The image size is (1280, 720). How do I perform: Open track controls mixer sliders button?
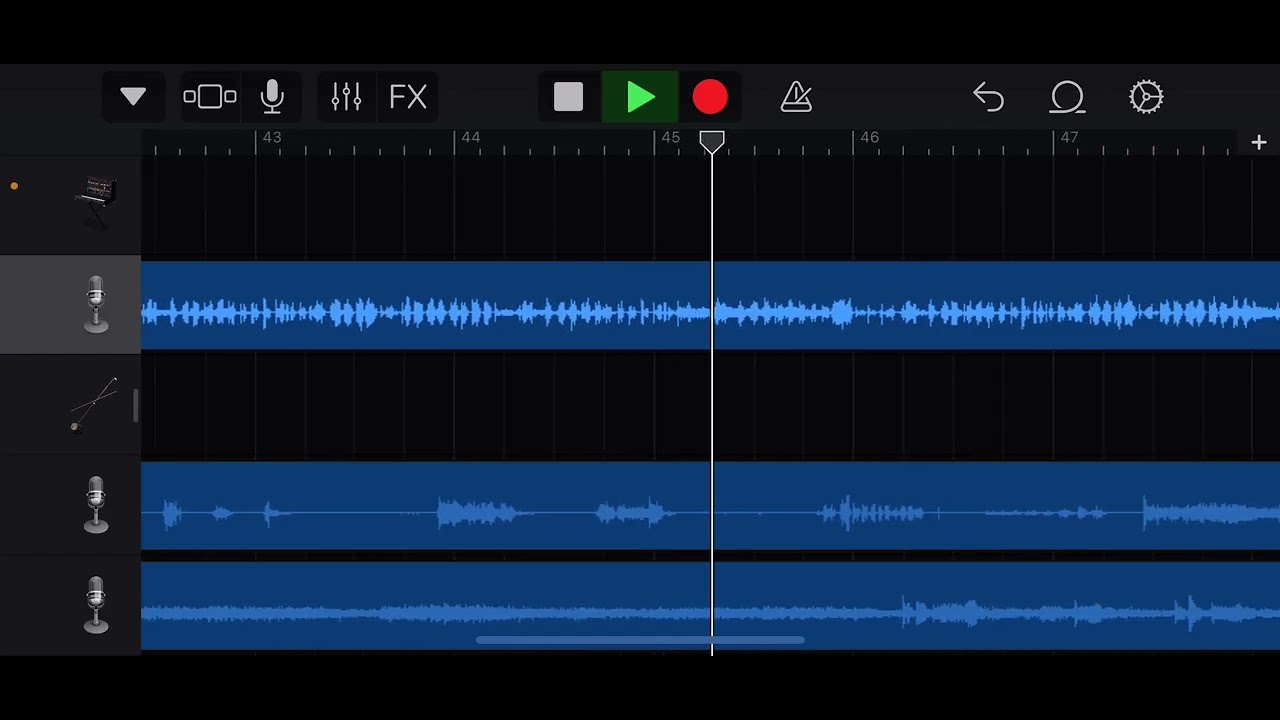click(x=346, y=97)
